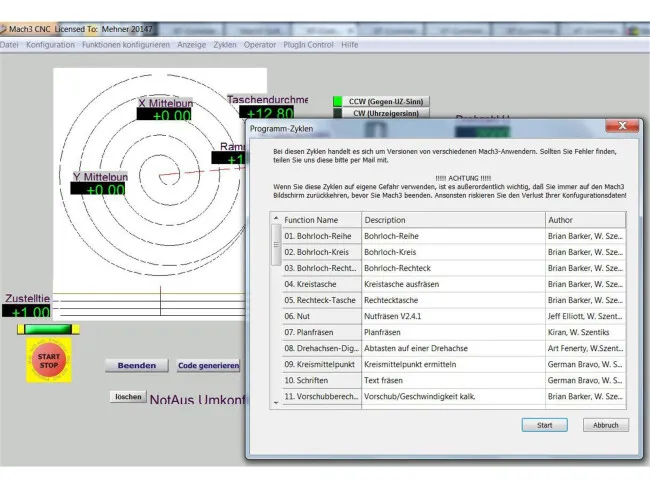Open the PlugIn Control menu
Image resolution: width=650 pixels, height=488 pixels.
[x=307, y=45]
